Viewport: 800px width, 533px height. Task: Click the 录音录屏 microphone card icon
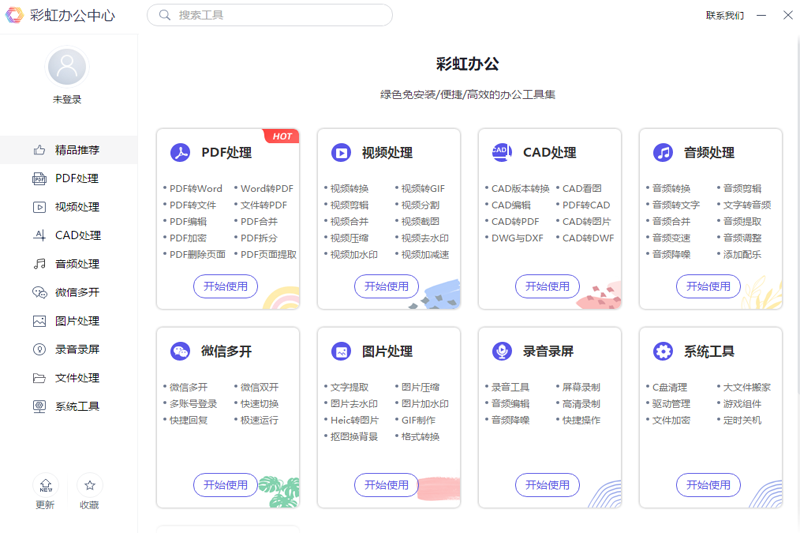pyautogui.click(x=502, y=352)
